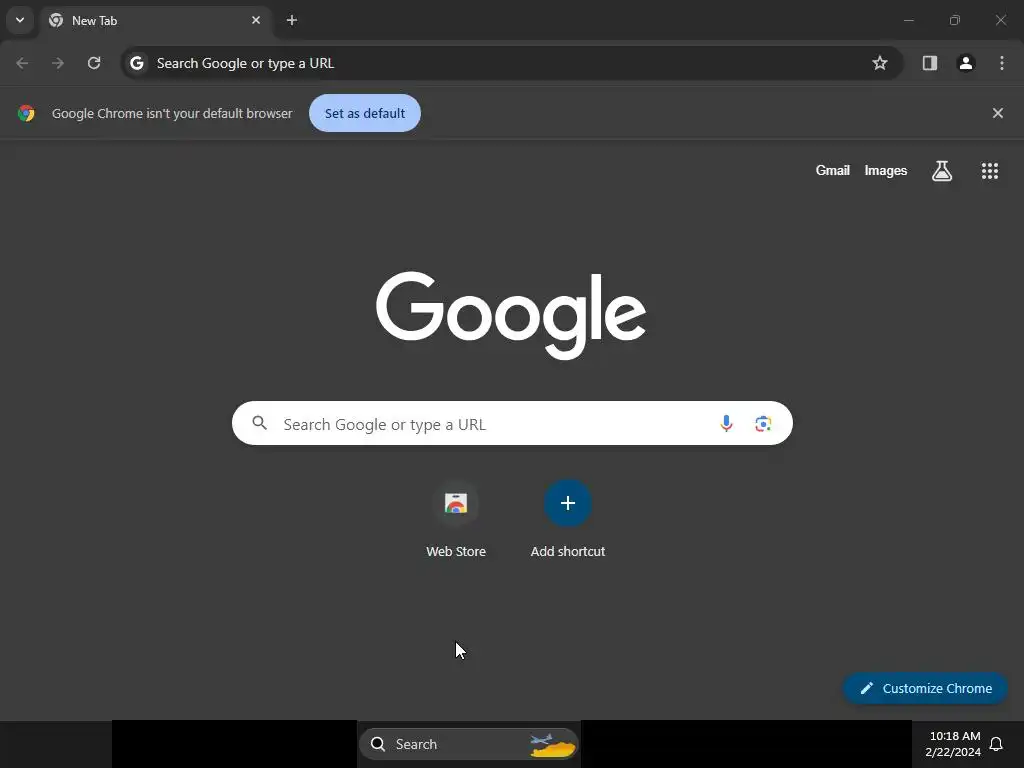This screenshot has width=1024, height=768.
Task: Minimize the Chrome window
Action: (908, 20)
